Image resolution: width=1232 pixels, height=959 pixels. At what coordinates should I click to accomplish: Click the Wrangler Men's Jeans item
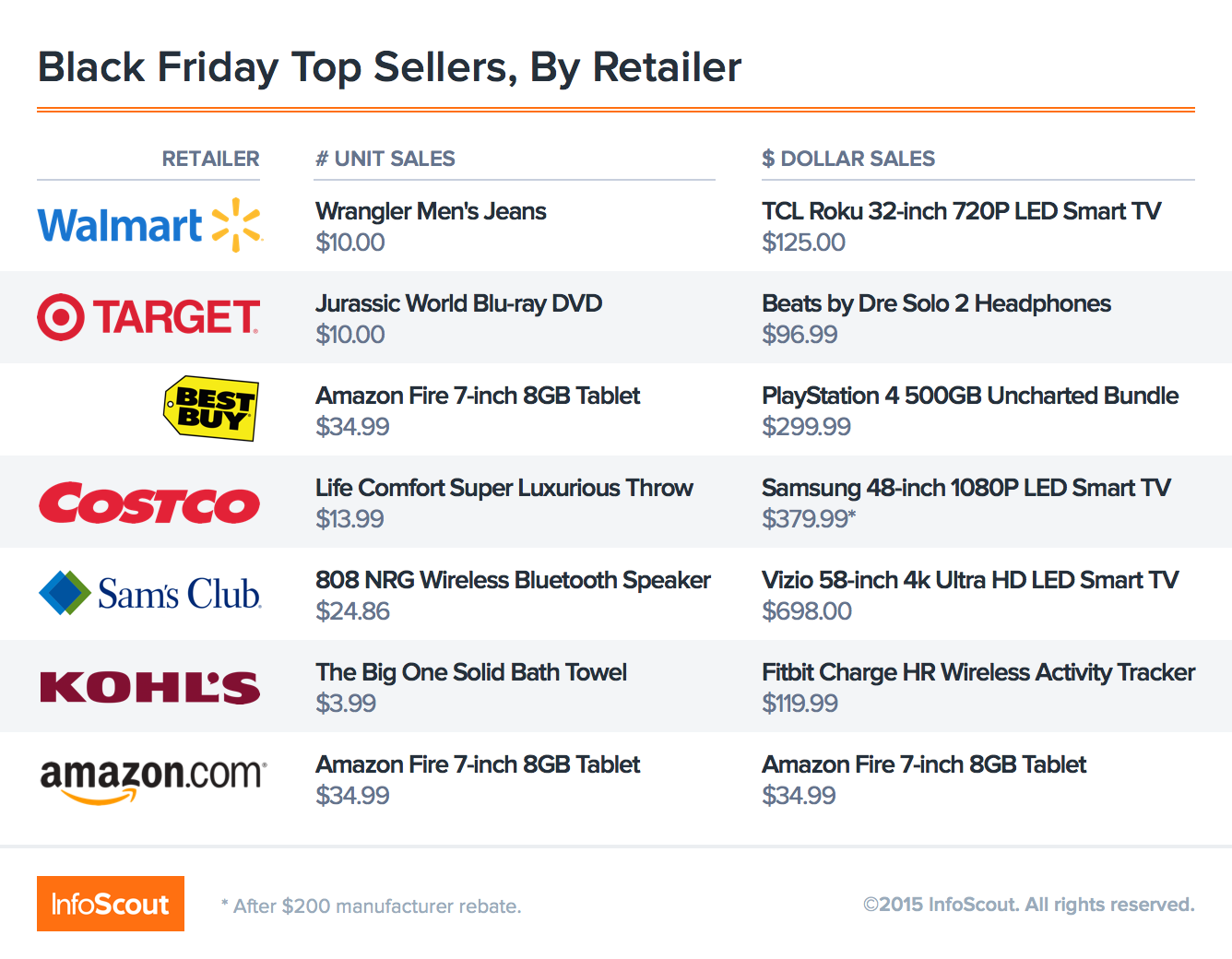[431, 211]
